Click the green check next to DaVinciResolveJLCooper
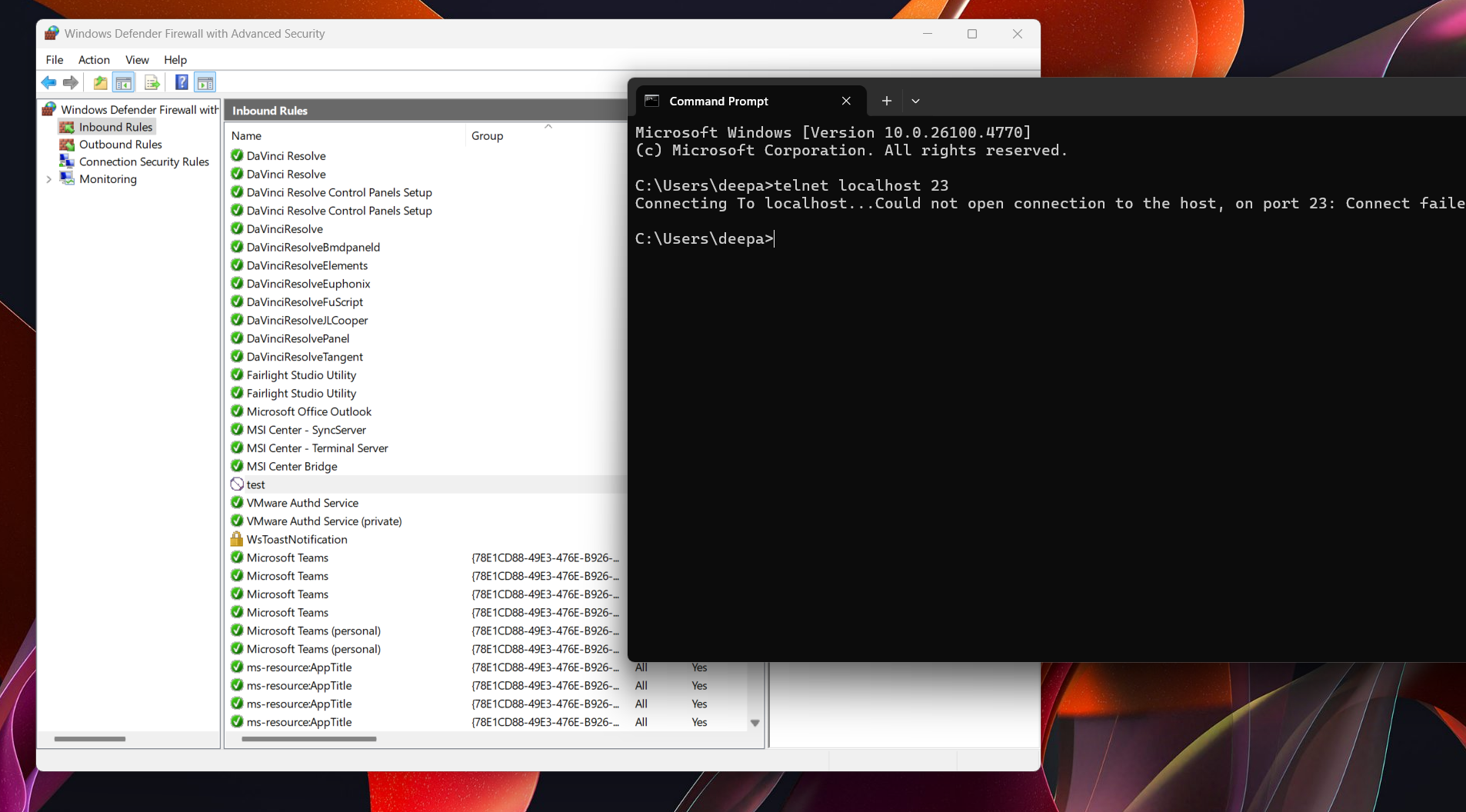This screenshot has width=1466, height=812. point(237,320)
